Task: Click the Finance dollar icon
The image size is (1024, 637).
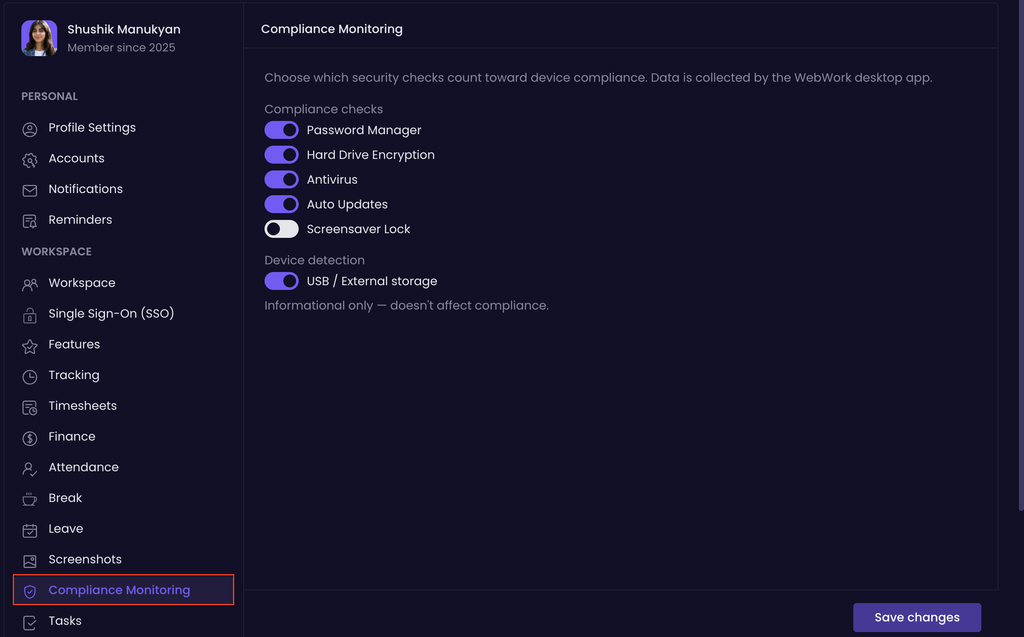Action: coord(29,438)
